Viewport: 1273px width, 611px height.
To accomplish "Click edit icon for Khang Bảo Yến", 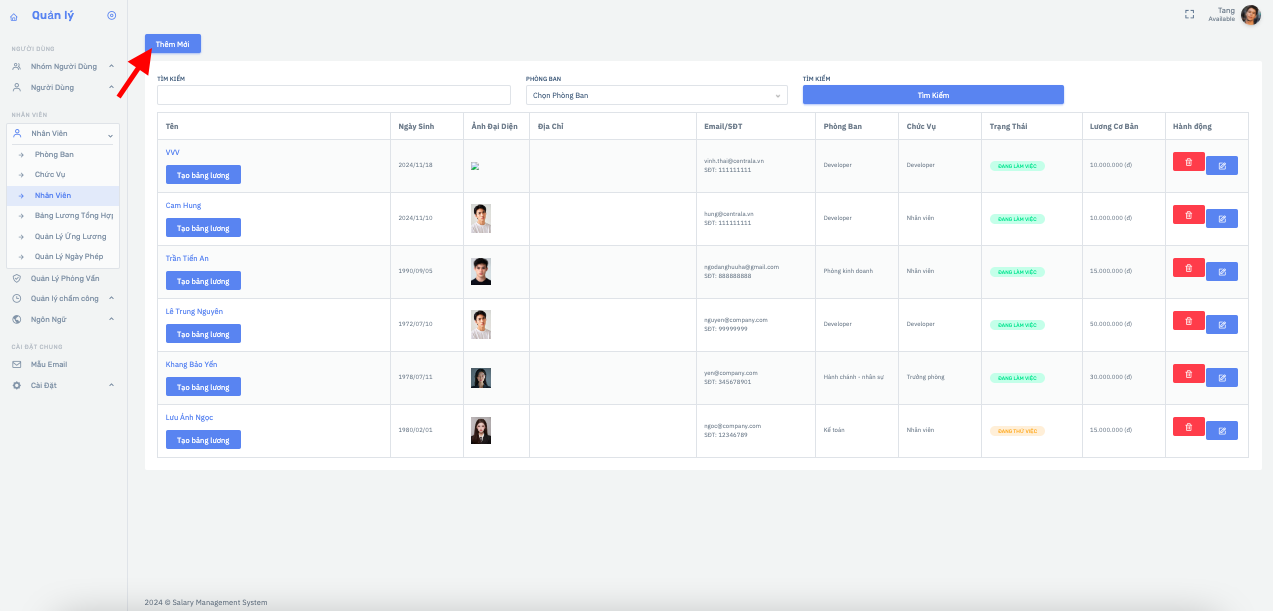I will 1221,377.
